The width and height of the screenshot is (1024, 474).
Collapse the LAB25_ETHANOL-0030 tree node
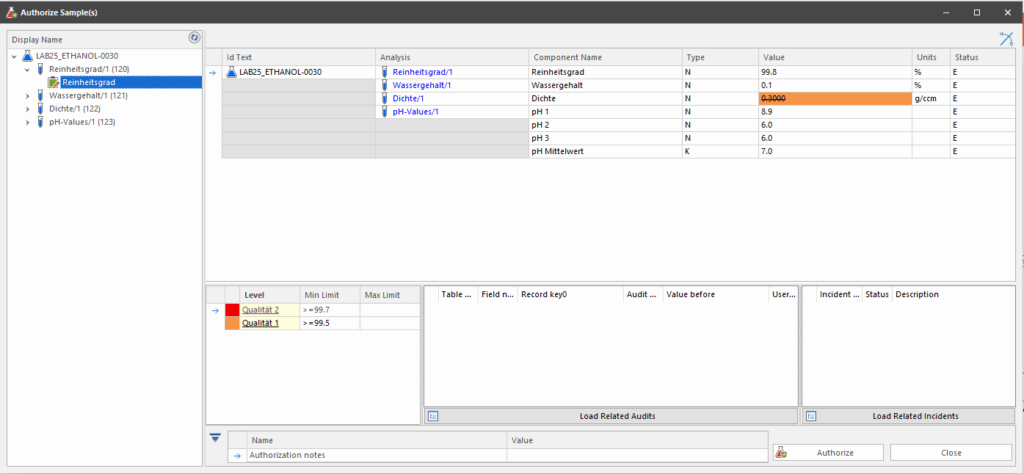point(14,57)
